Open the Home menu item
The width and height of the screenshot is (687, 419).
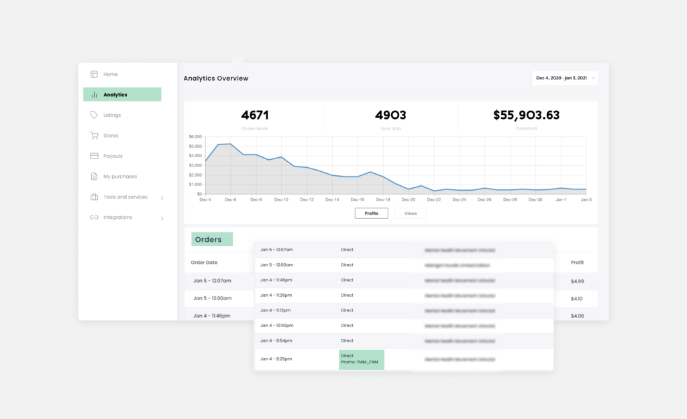point(110,74)
